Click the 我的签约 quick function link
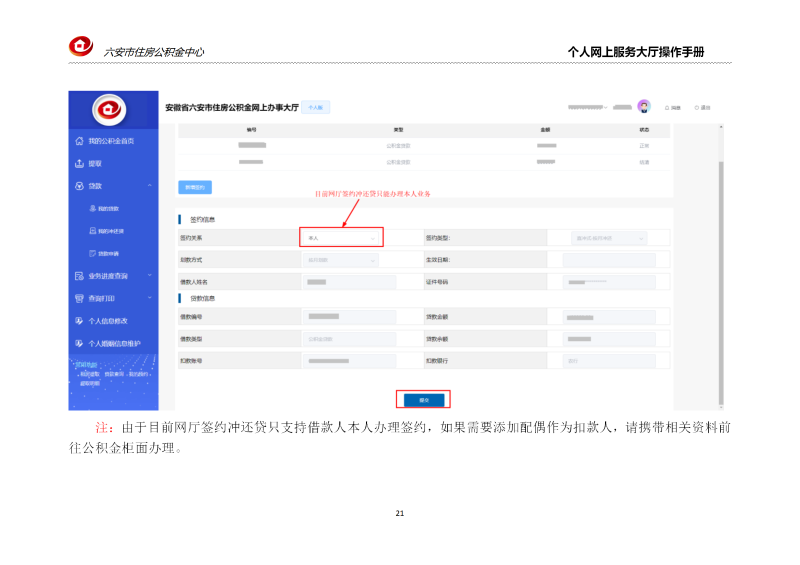Screen dimensions: 800x565 138,374
